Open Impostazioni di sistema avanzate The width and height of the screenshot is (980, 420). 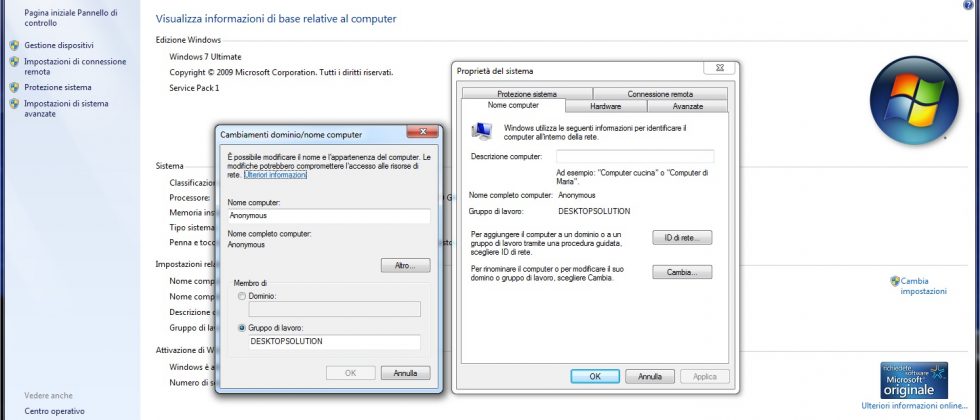(x=66, y=109)
